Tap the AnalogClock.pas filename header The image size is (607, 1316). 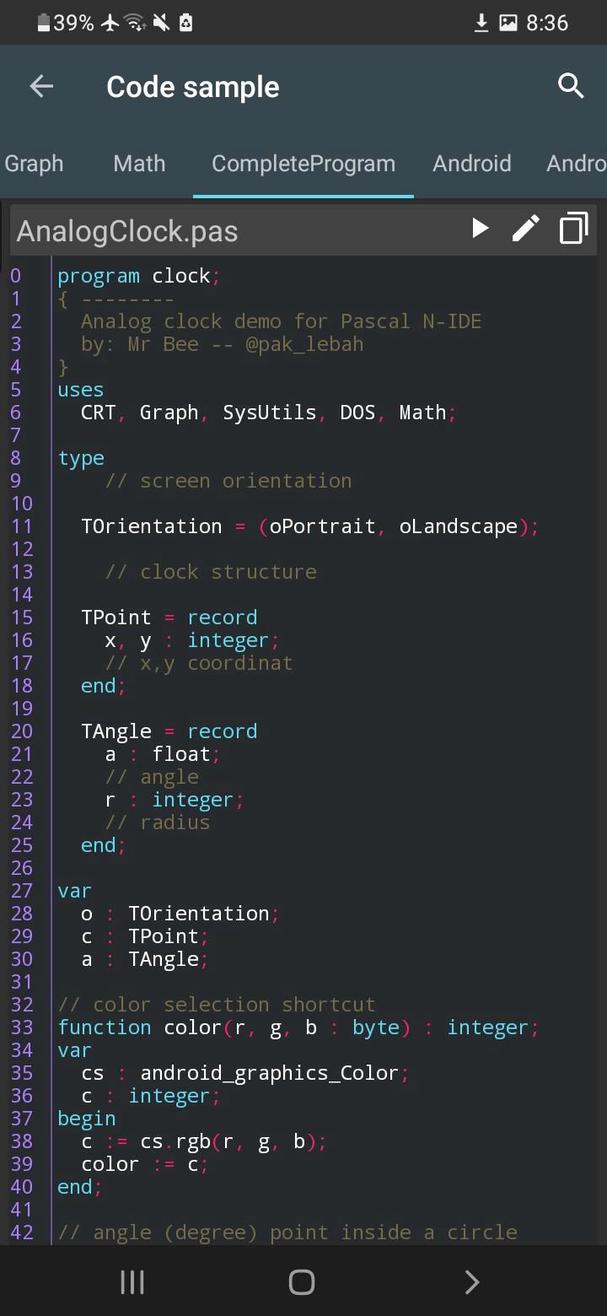[126, 231]
